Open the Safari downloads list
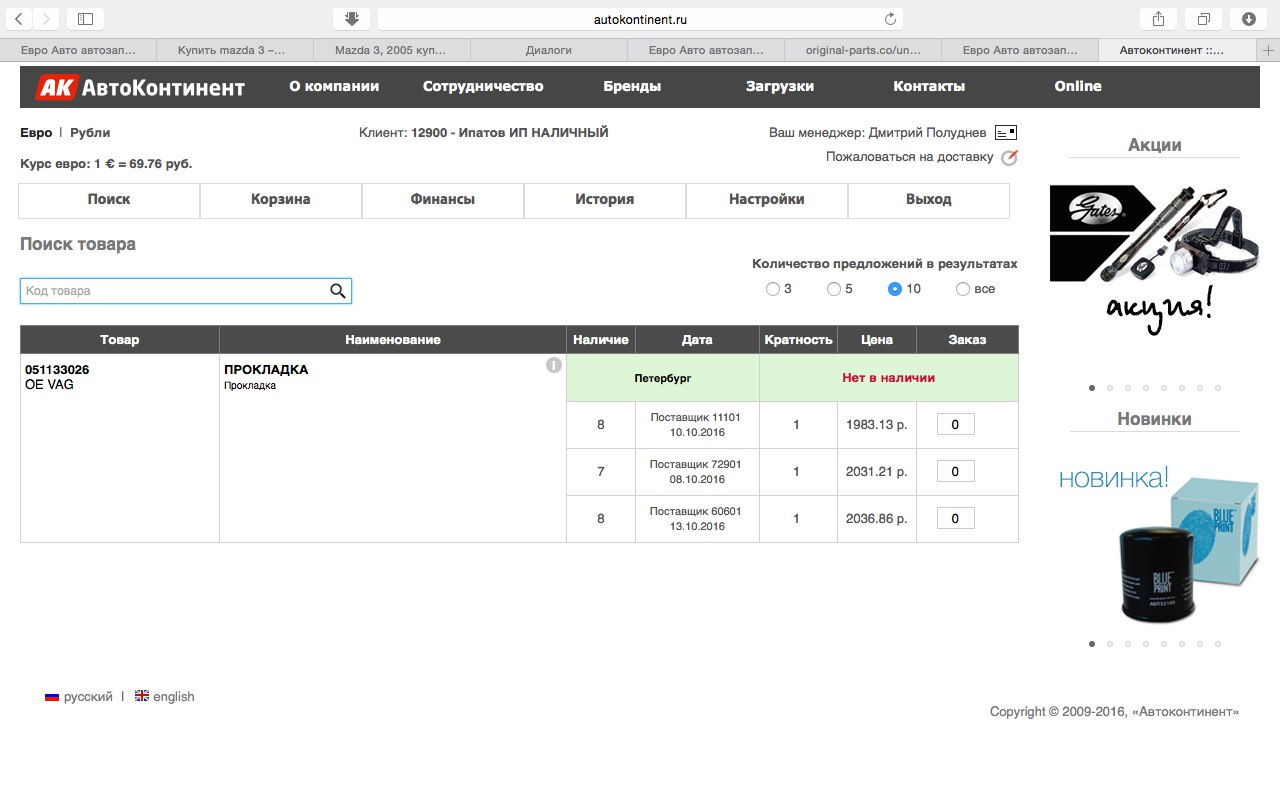Viewport: 1280px width, 800px height. [1248, 19]
